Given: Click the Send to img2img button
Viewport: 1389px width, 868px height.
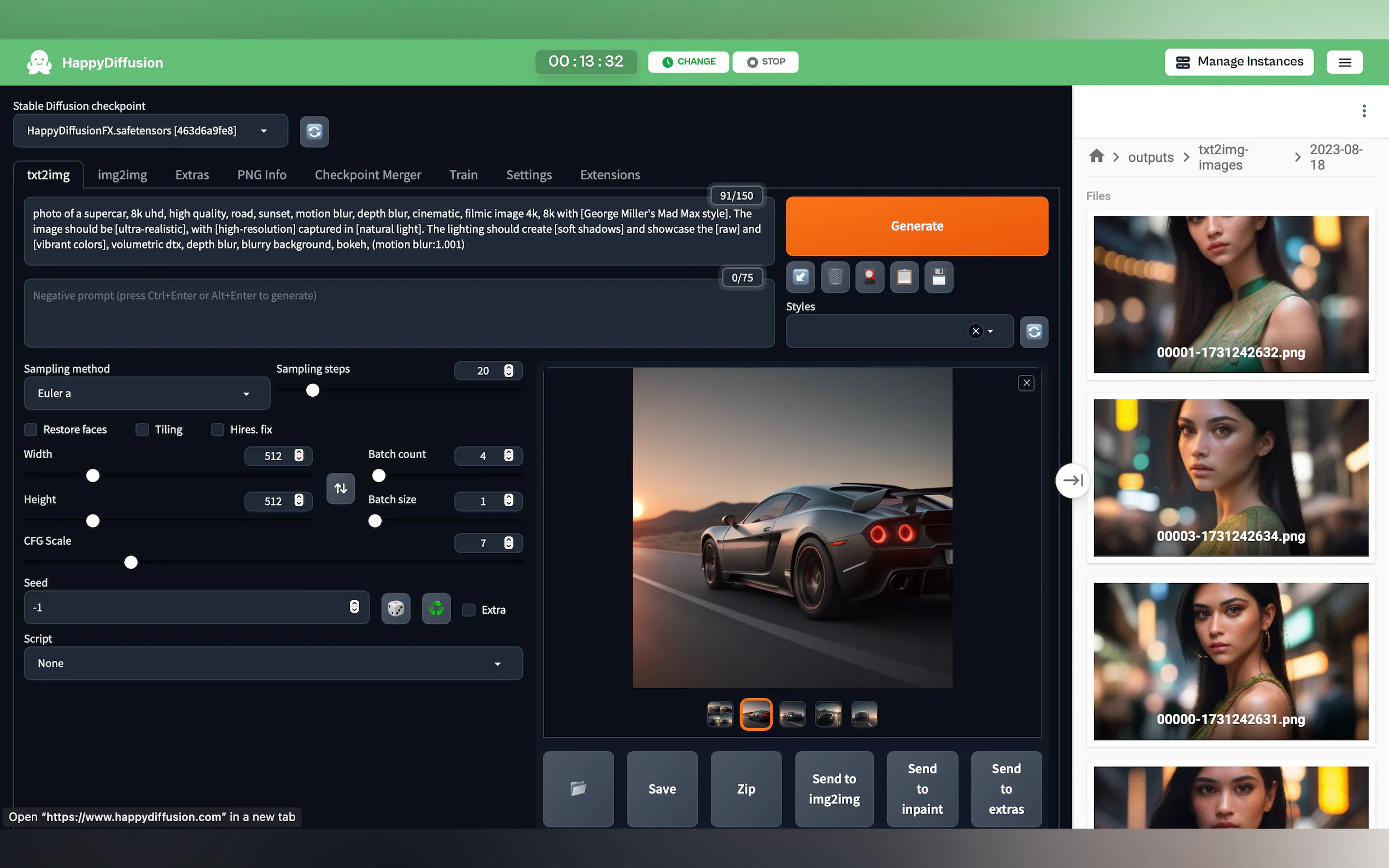Looking at the screenshot, I should coord(834,788).
